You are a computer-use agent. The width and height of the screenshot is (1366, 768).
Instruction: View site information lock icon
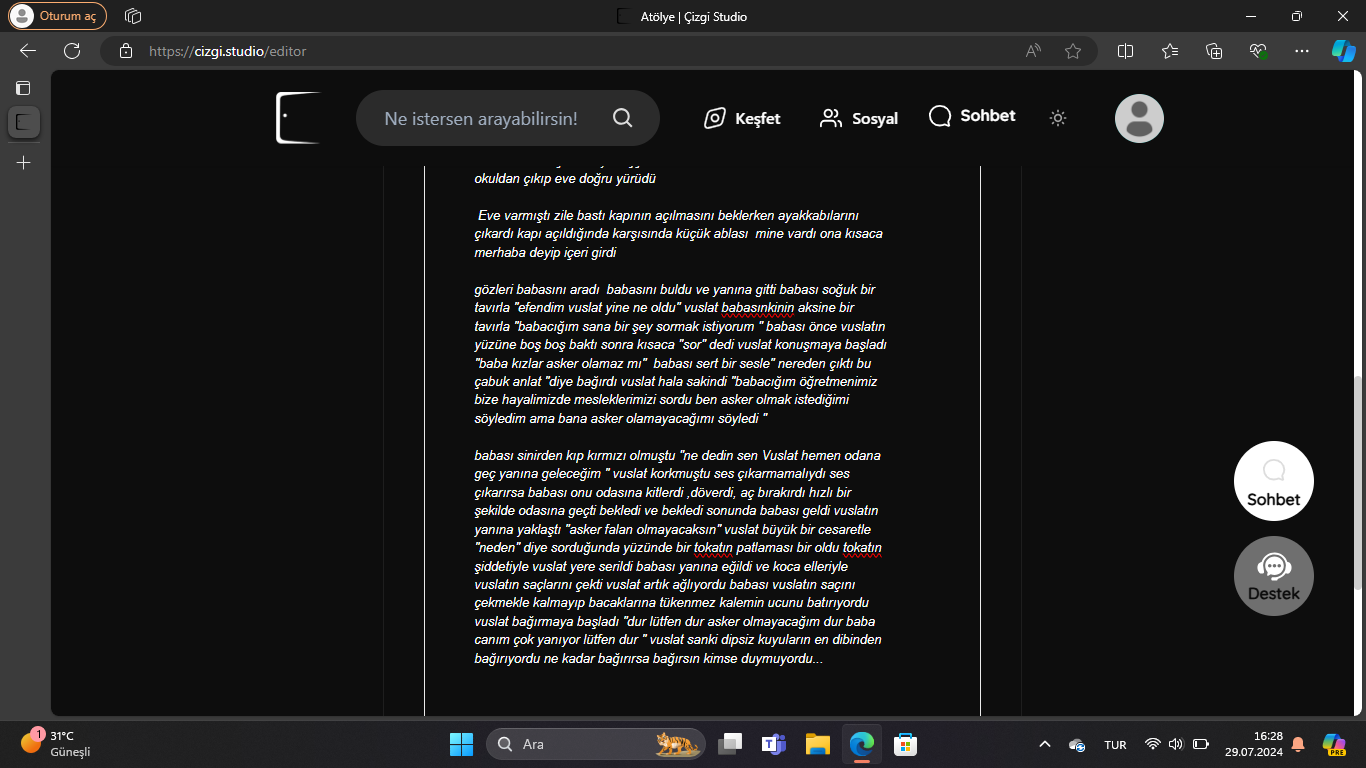tap(125, 51)
